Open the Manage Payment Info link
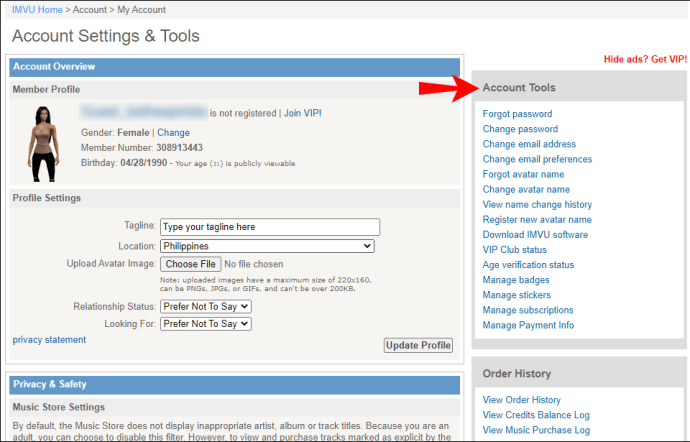 click(x=529, y=325)
